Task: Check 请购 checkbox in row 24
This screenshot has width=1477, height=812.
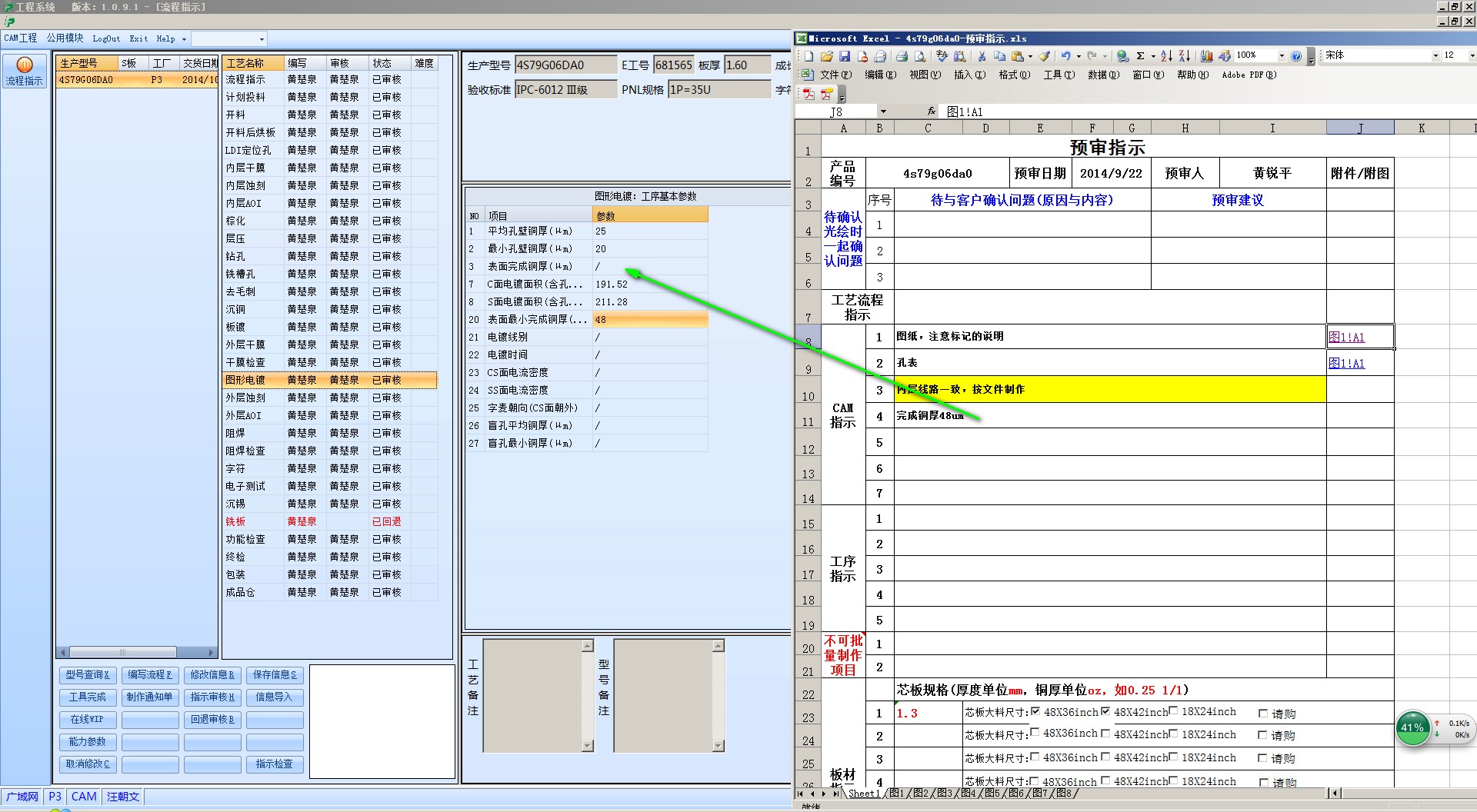Action: (x=1263, y=735)
